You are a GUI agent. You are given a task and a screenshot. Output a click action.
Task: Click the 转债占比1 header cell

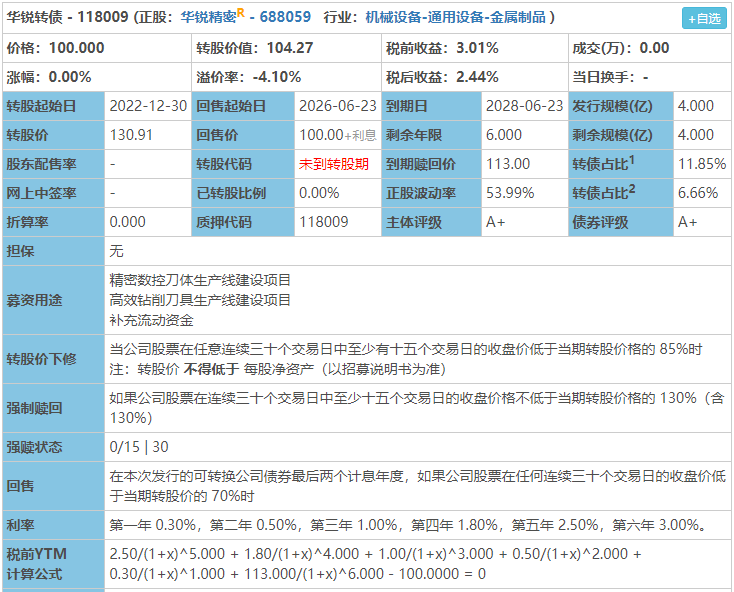point(621,164)
